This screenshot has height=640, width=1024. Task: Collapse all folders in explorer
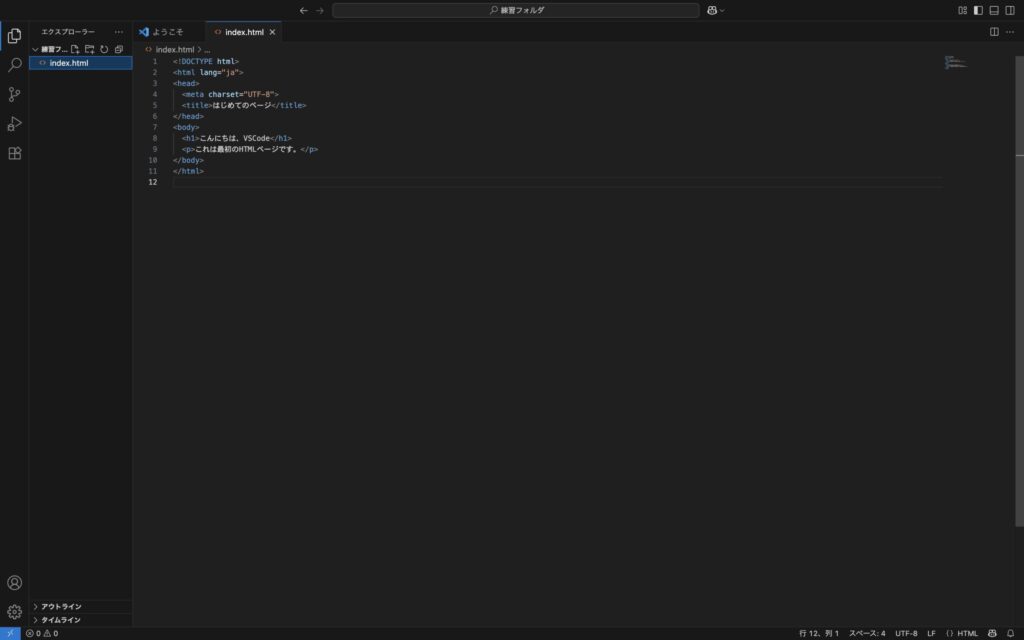point(118,50)
